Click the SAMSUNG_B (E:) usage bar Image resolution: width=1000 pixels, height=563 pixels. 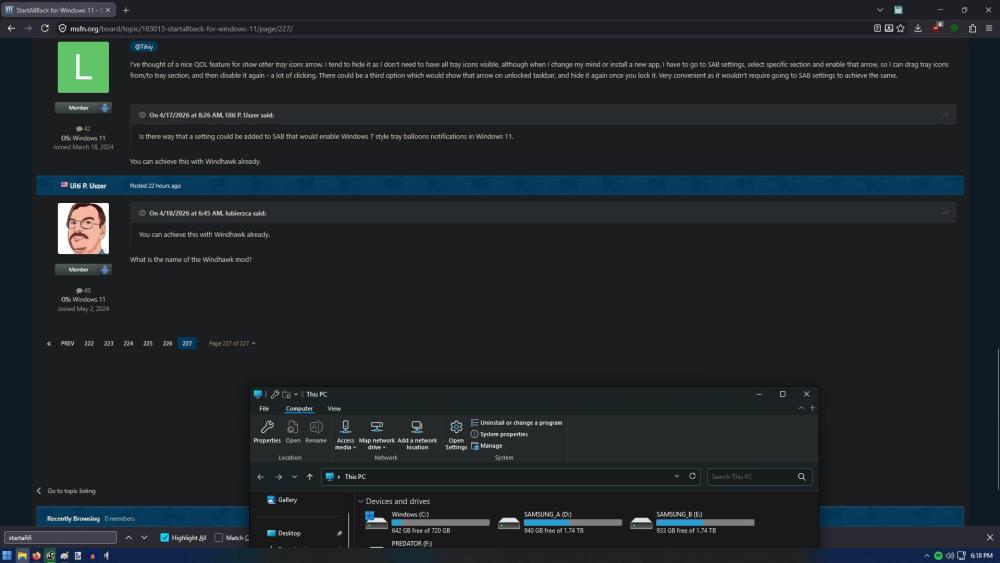[705, 523]
